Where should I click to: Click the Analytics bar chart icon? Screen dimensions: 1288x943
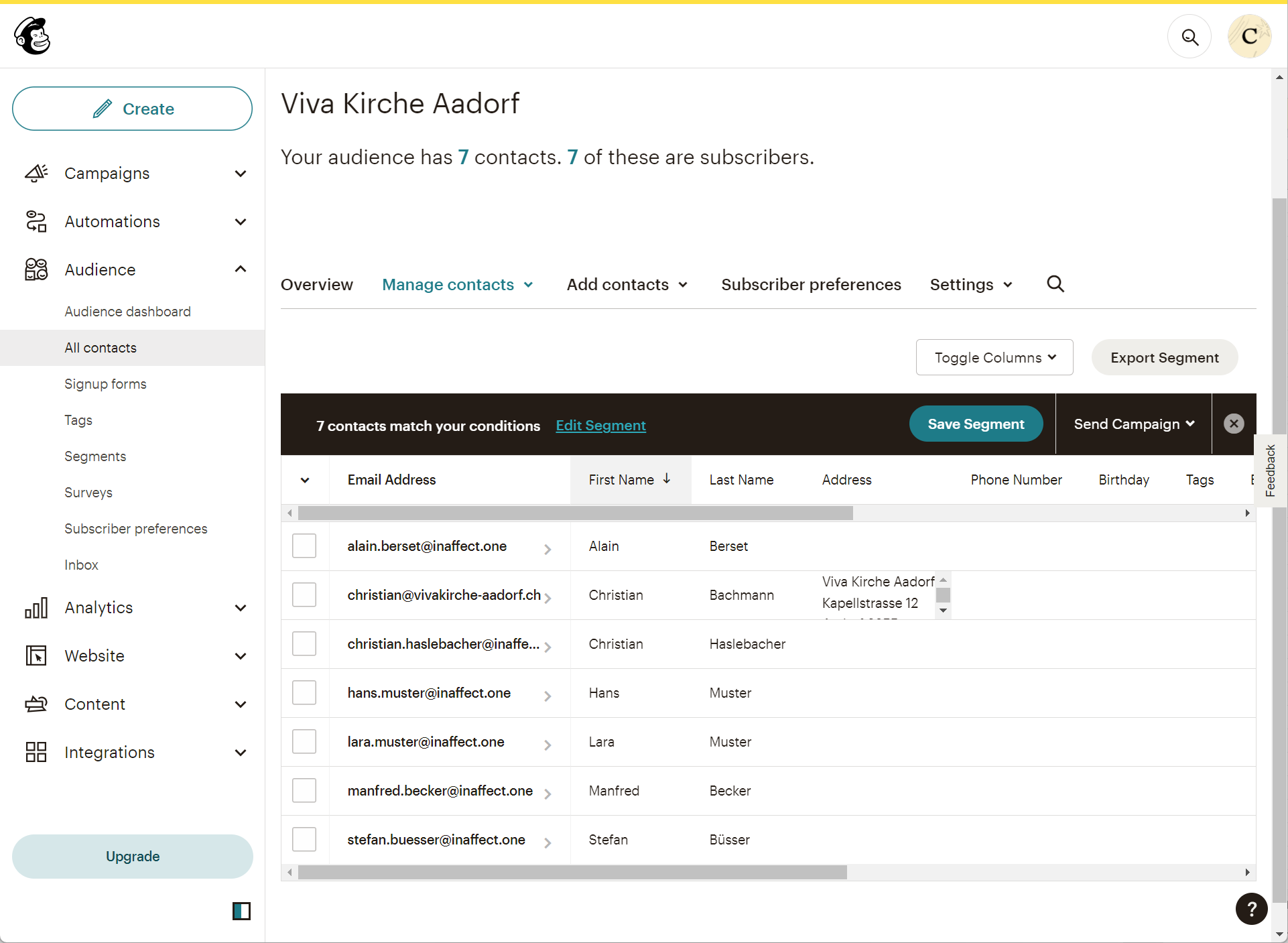(x=36, y=608)
